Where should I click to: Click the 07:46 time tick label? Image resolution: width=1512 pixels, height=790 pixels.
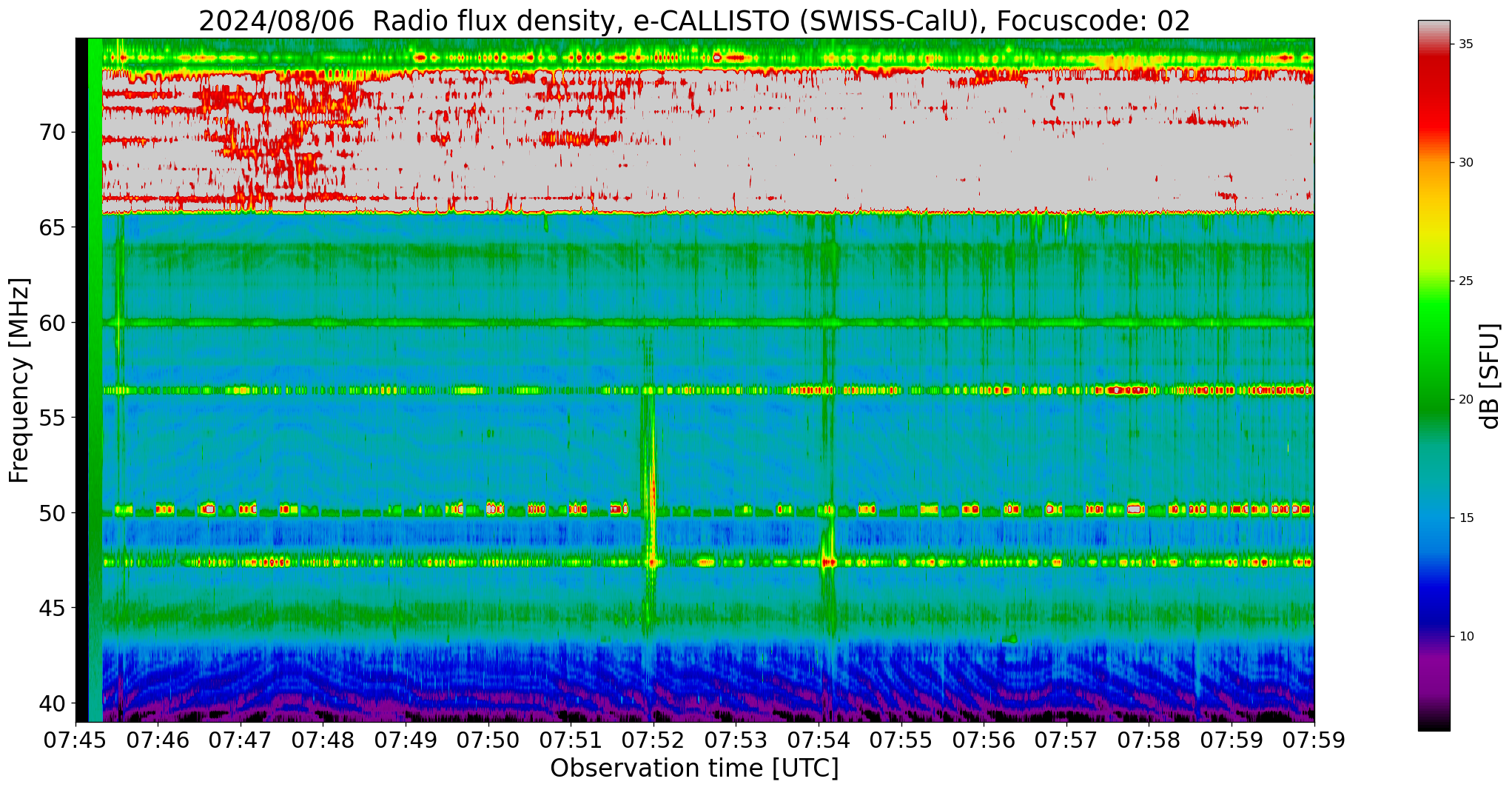click(158, 740)
